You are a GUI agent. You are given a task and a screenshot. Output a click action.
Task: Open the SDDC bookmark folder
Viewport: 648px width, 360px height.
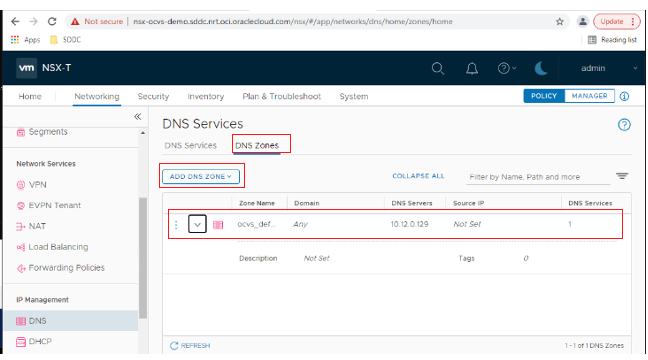pyautogui.click(x=65, y=40)
